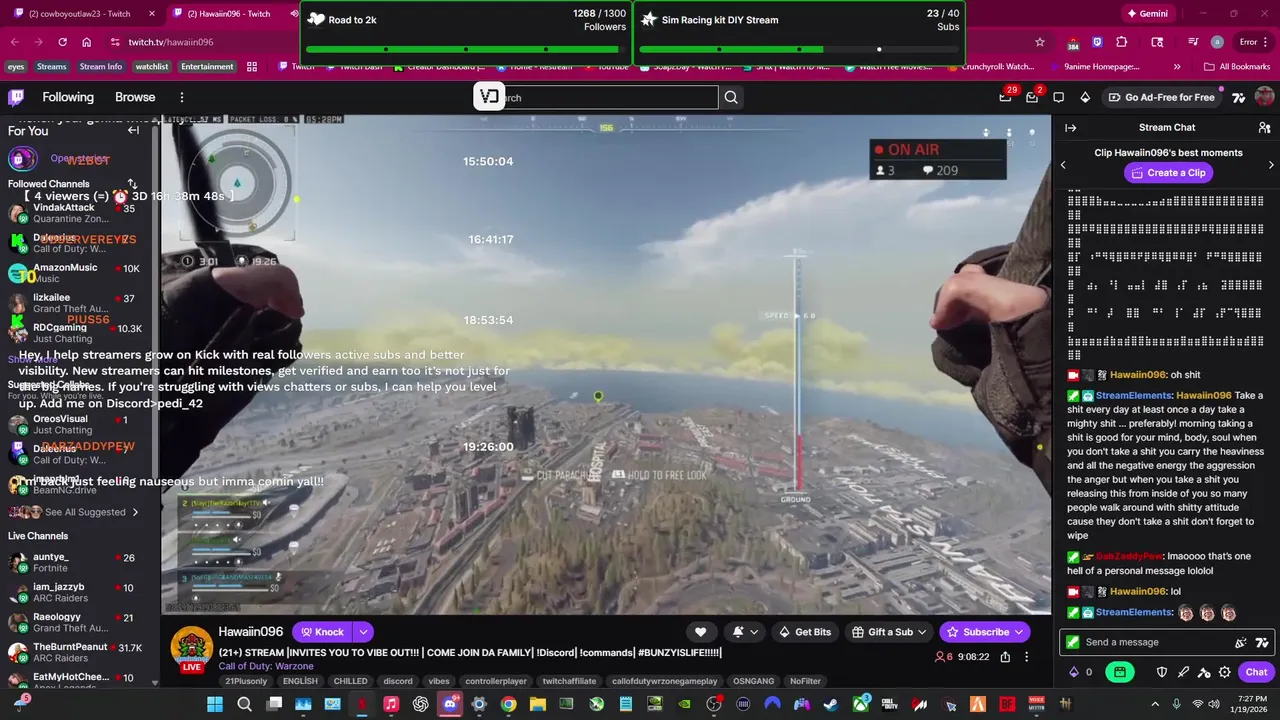
Task: Open auntye_ live channel
Action: [x=80, y=562]
